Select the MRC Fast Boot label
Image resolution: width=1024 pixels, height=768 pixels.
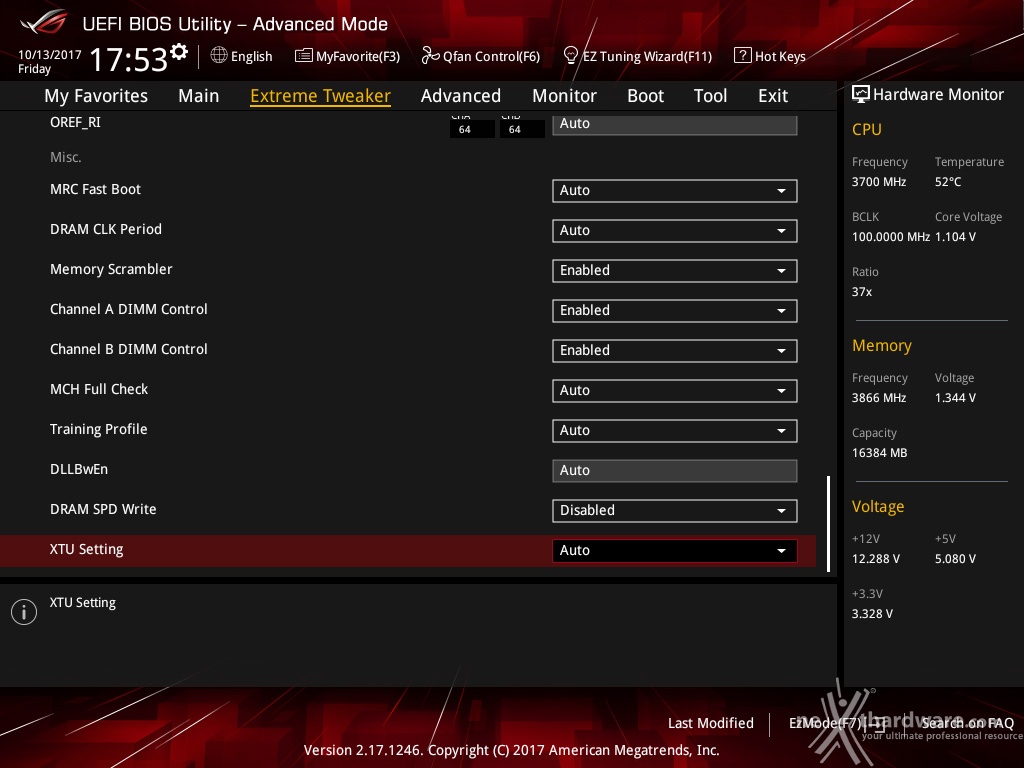point(95,189)
